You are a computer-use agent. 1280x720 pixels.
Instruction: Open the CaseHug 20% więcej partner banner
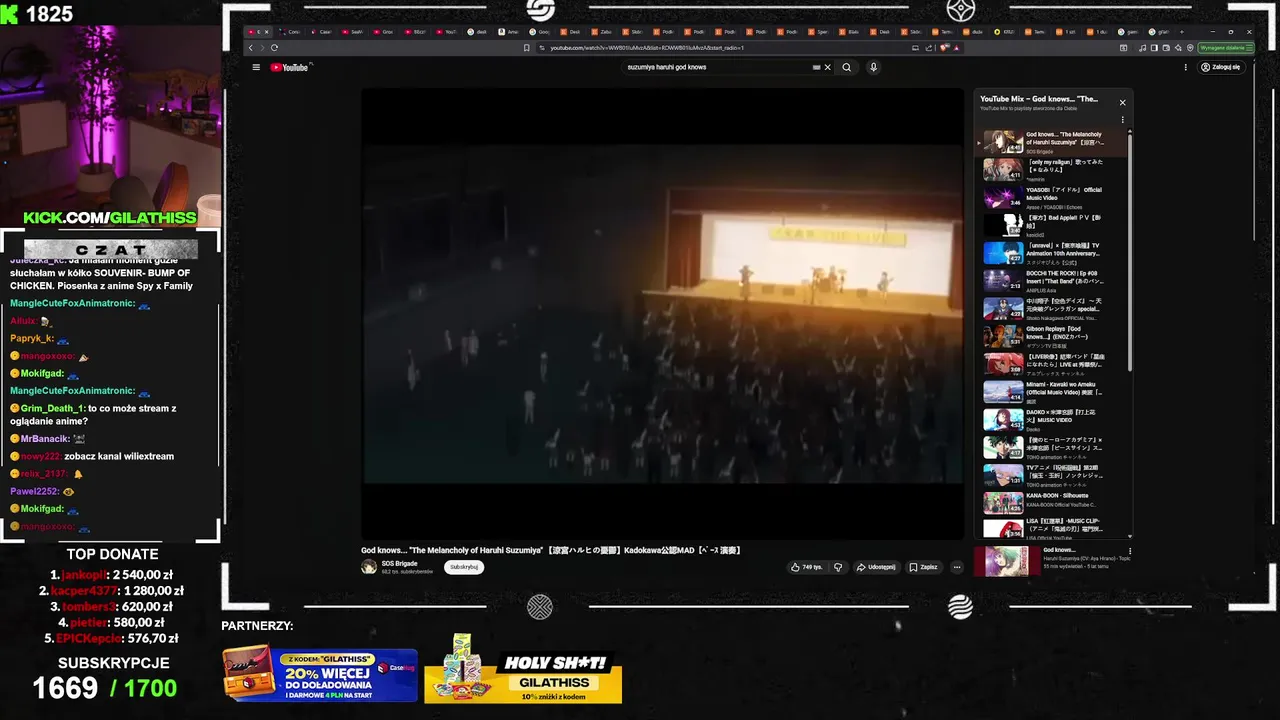point(320,674)
